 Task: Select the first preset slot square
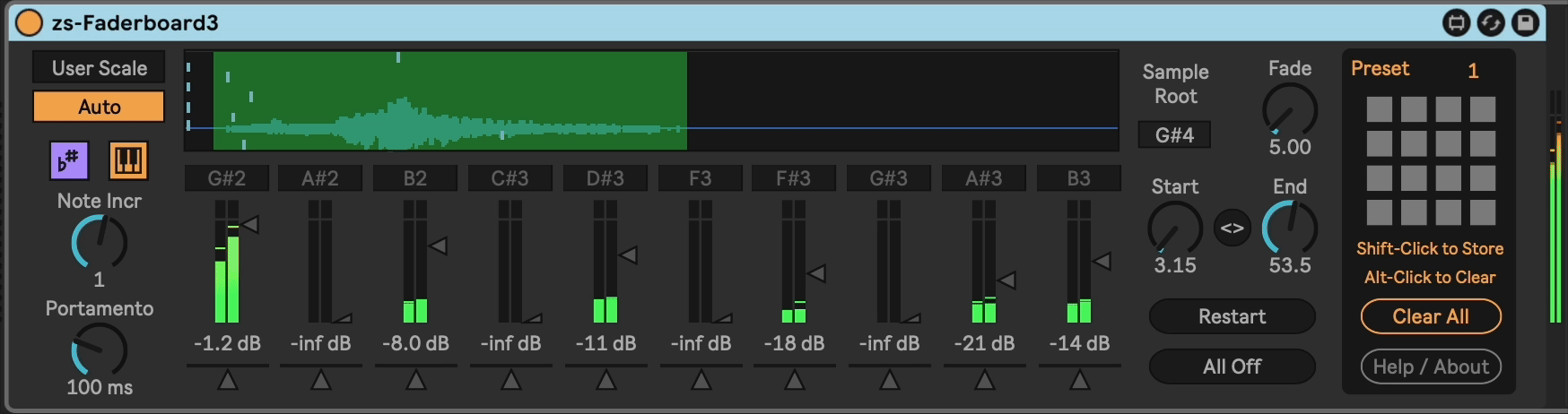1379,109
